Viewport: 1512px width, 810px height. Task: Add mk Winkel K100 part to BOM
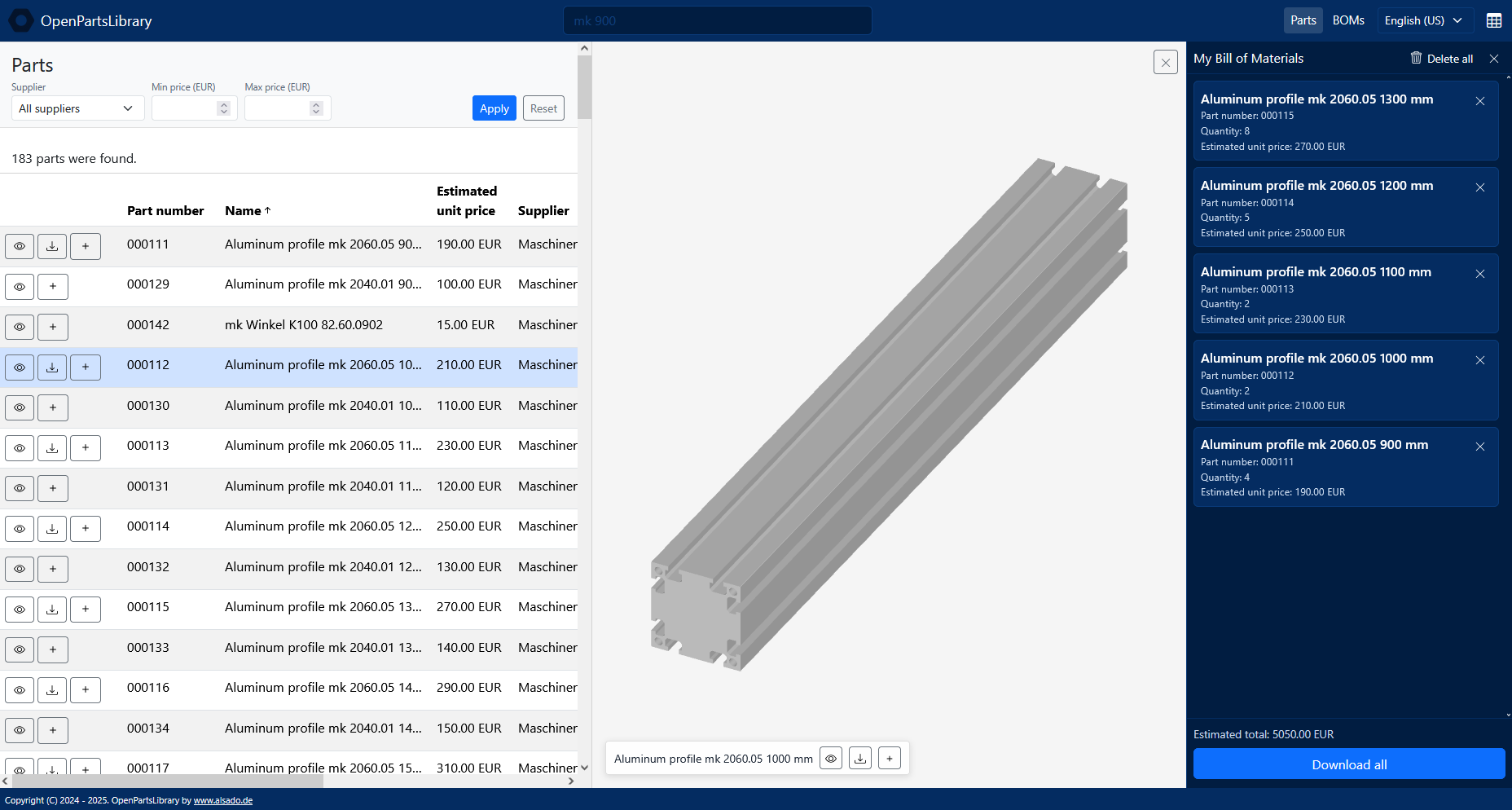[x=53, y=327]
